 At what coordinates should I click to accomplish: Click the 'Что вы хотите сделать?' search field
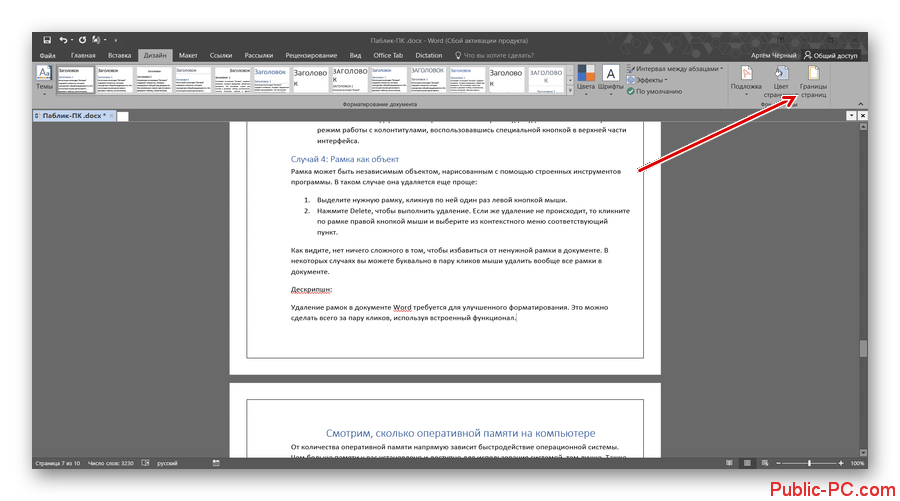click(495, 56)
